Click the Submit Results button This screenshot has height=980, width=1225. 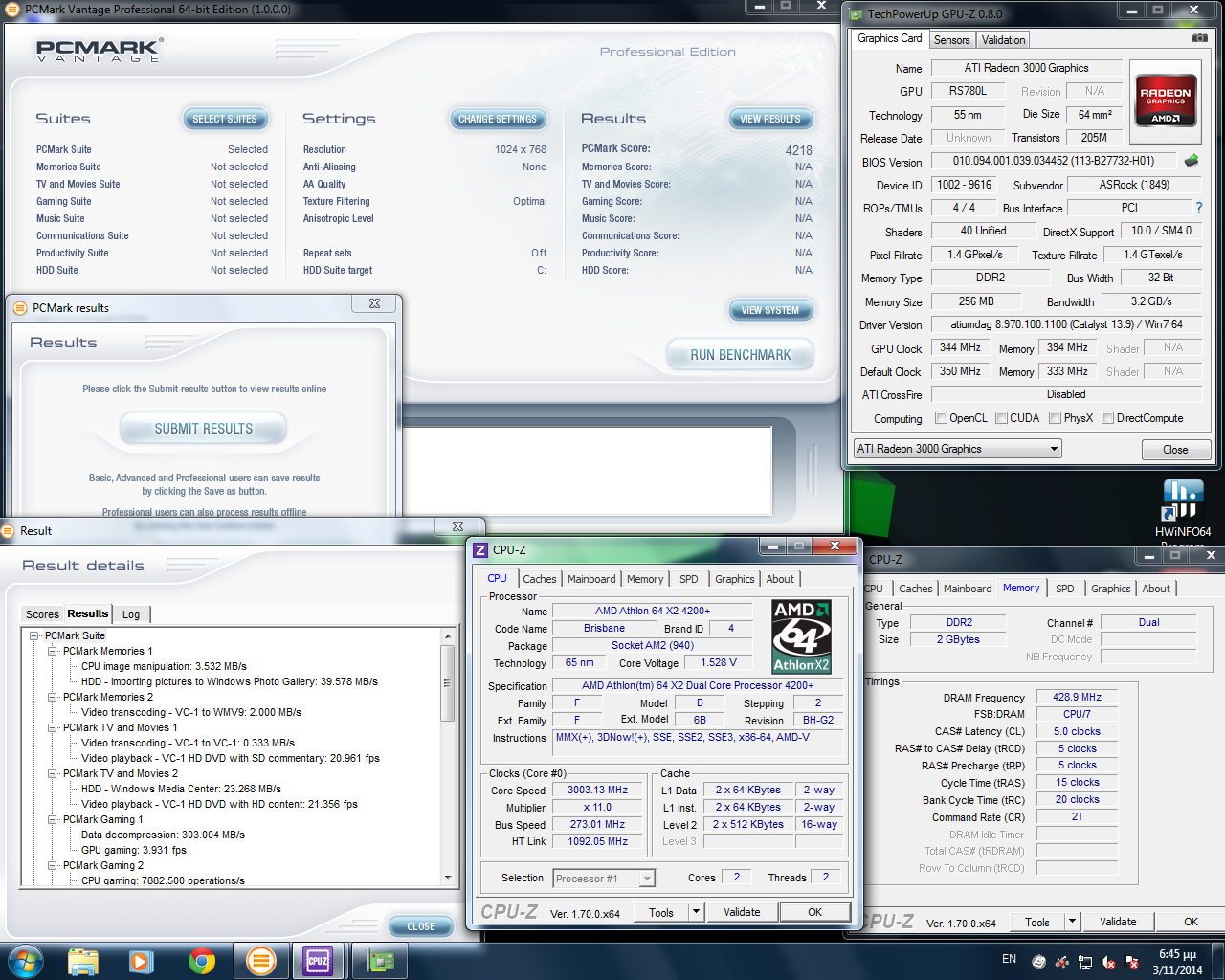tap(204, 429)
